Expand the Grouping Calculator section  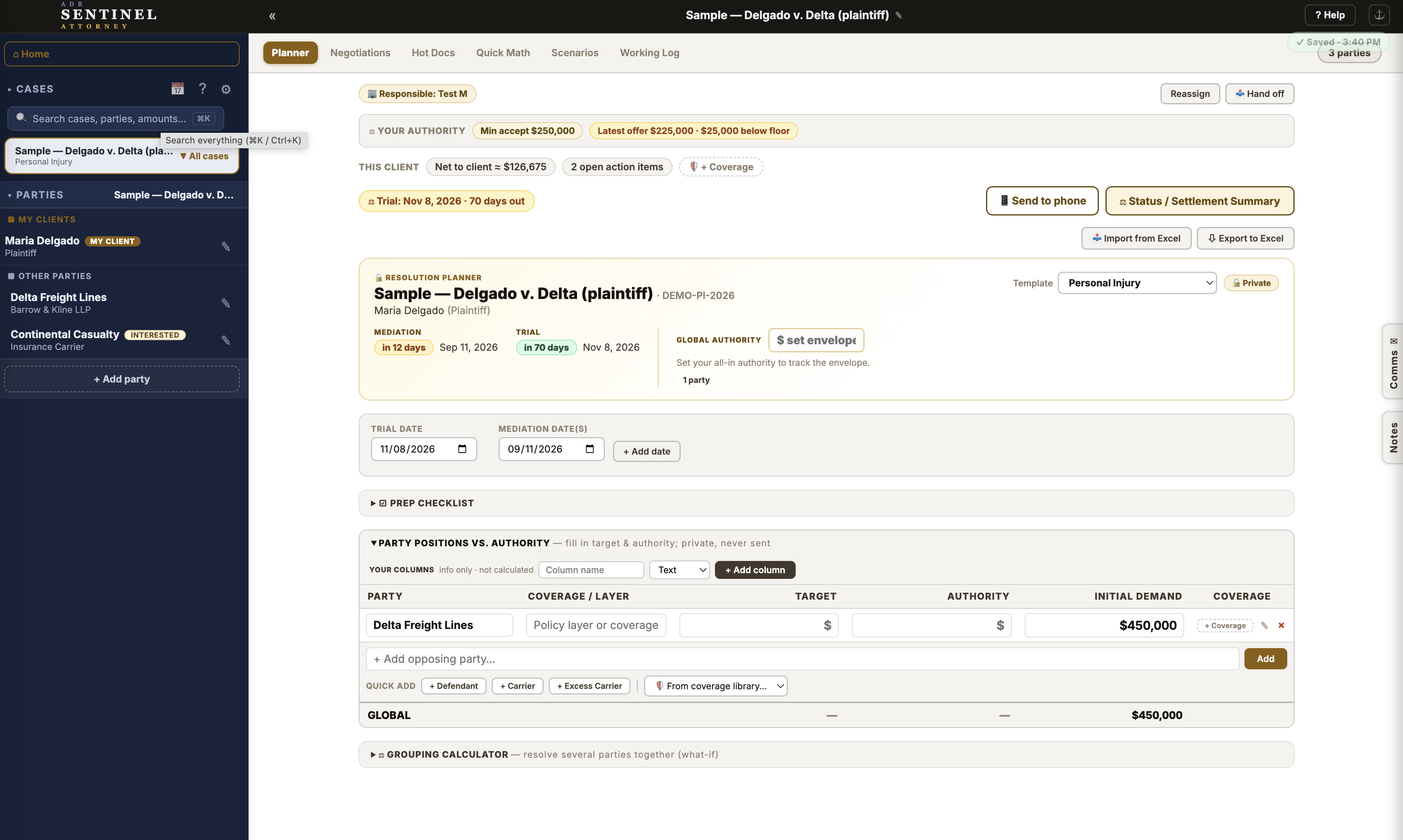(x=826, y=754)
